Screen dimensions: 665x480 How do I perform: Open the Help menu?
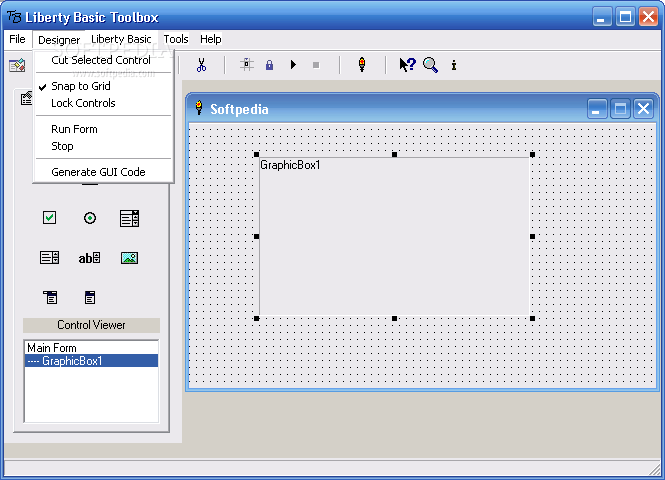[211, 39]
